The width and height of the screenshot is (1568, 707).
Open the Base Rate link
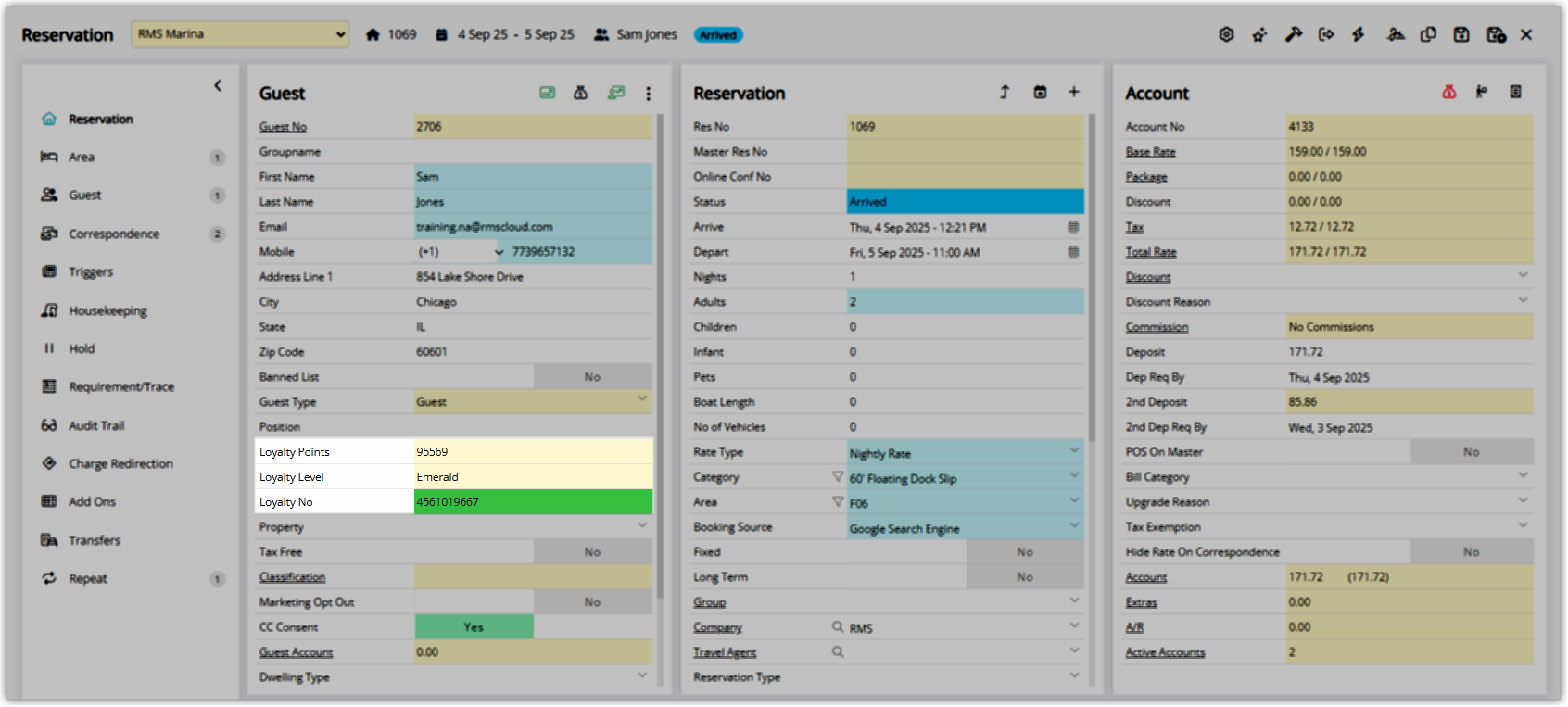click(1150, 152)
